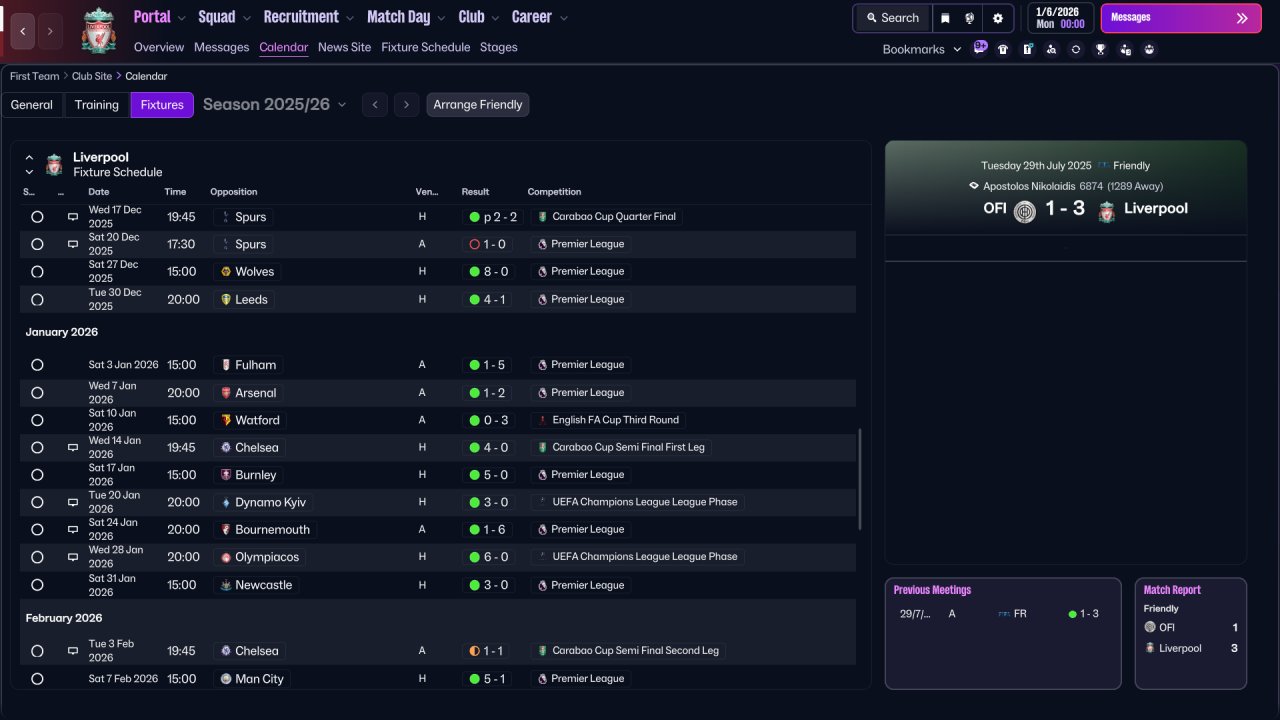The height and width of the screenshot is (720, 1280).
Task: Click the First Team breadcrumb link
Action: (35, 76)
